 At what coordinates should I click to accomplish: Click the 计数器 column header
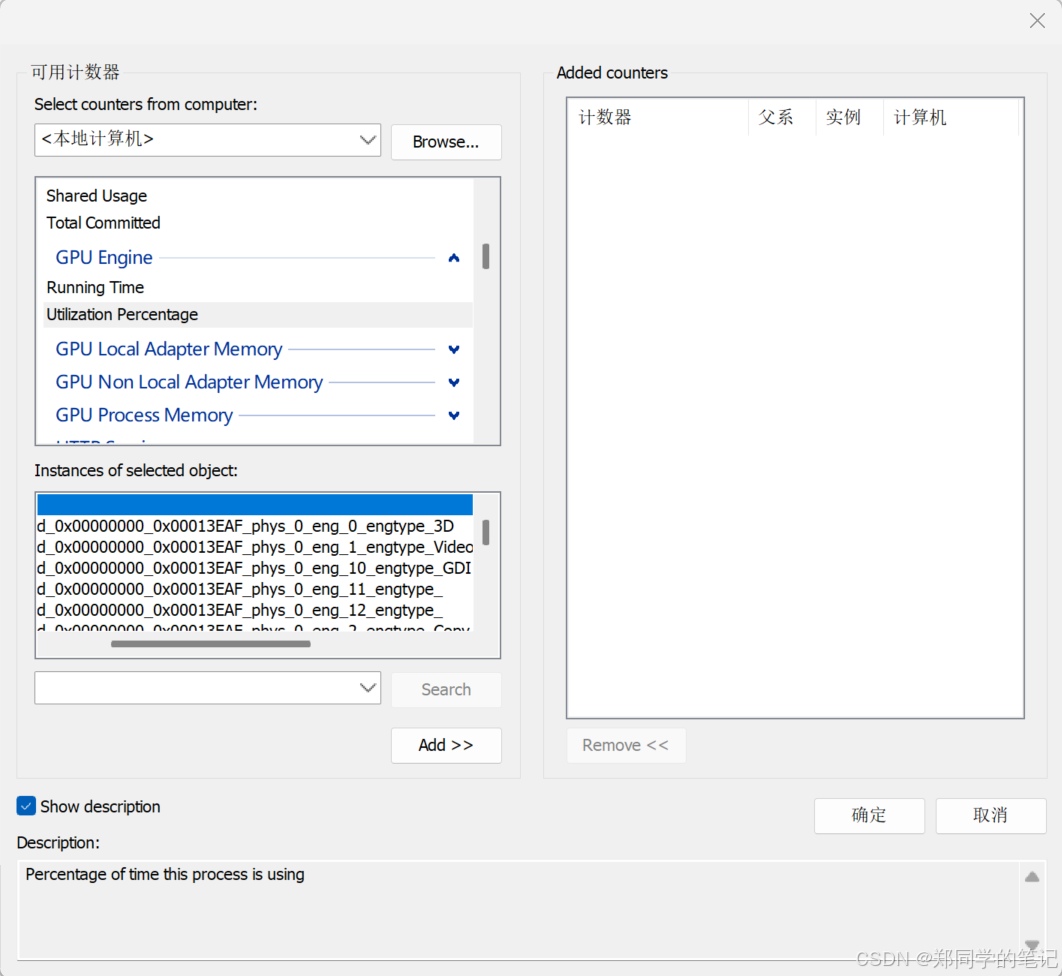pyautogui.click(x=658, y=117)
